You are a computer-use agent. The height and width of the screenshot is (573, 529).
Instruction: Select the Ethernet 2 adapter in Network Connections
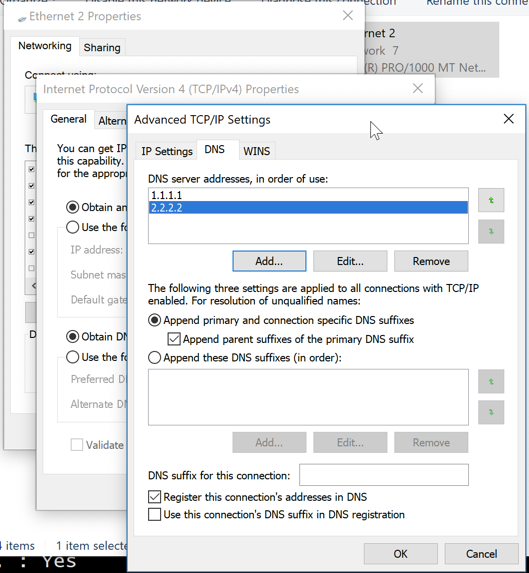431,50
